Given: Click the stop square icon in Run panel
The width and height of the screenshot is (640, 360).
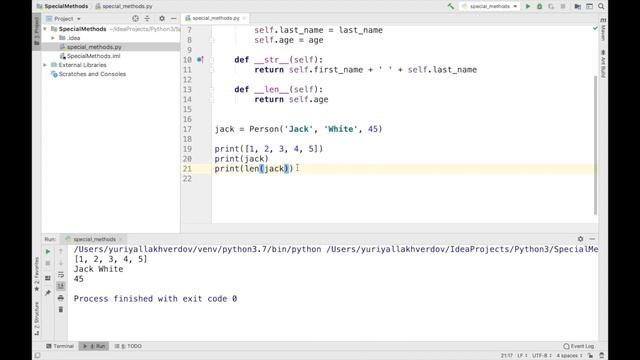Looking at the screenshot, I should click(48, 263).
